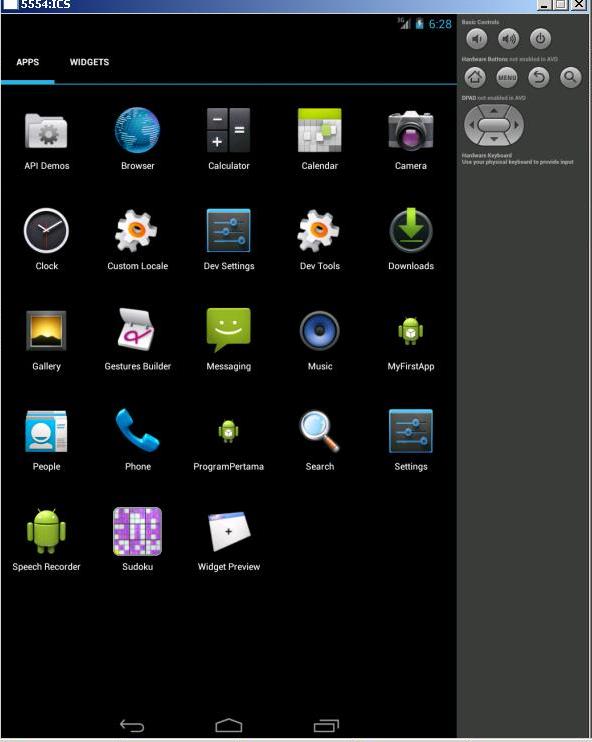Viewport: 592px width, 742px height.
Task: Open Dev Settings
Action: tap(229, 239)
